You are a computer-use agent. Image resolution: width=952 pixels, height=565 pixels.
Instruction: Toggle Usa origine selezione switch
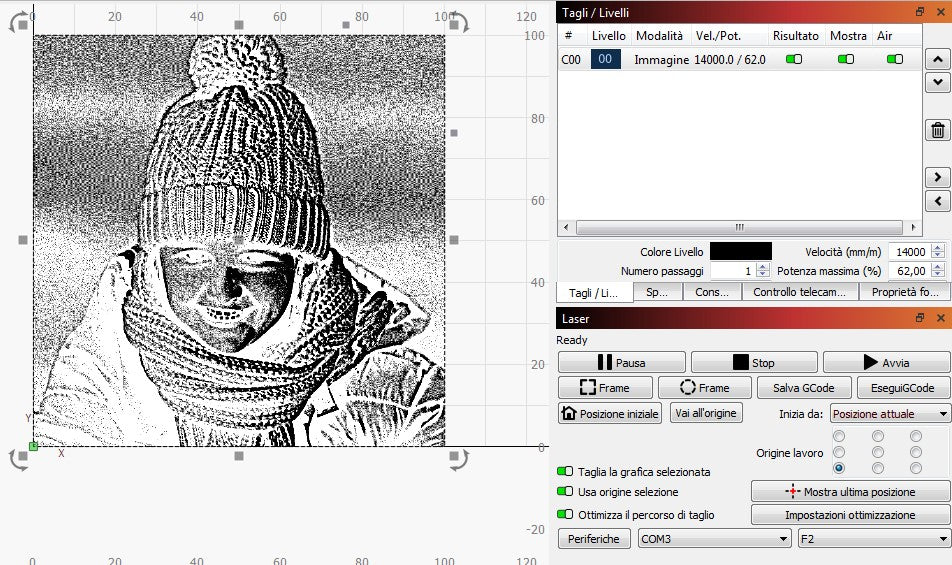566,492
